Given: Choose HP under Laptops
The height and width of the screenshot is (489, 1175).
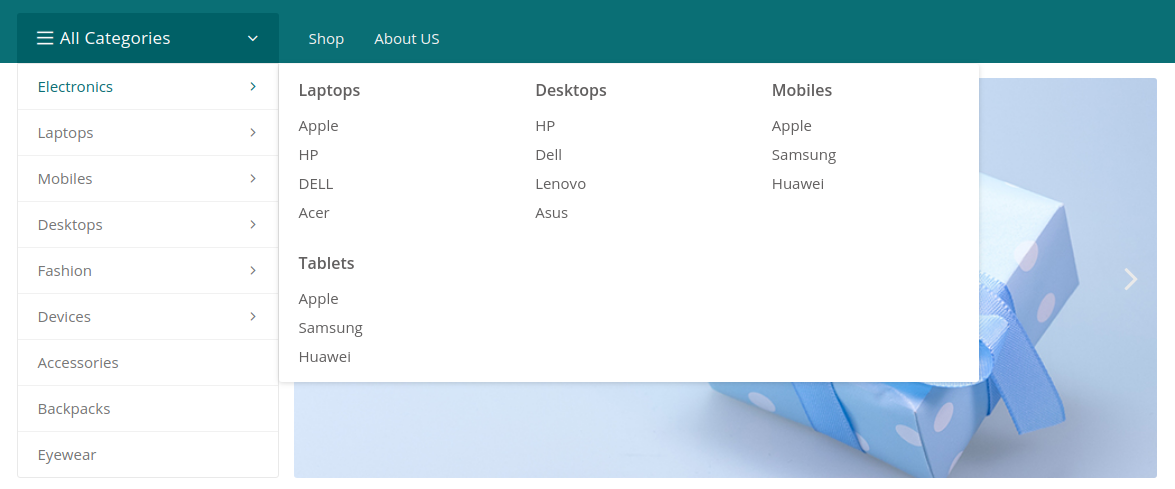Looking at the screenshot, I should (308, 155).
